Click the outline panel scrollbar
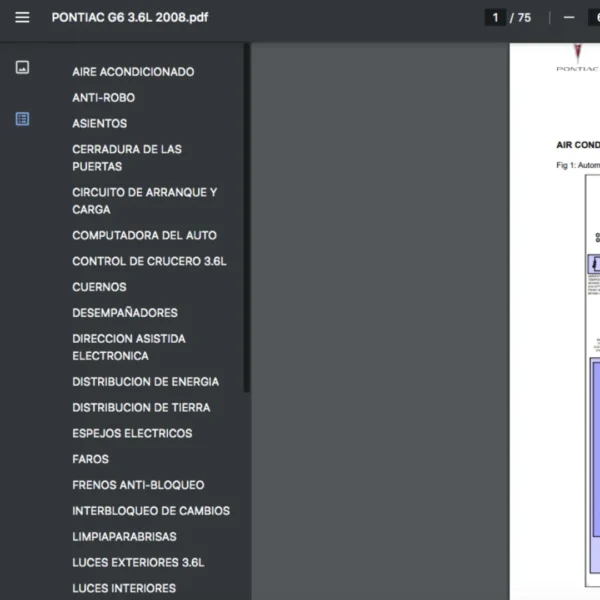 click(246, 220)
